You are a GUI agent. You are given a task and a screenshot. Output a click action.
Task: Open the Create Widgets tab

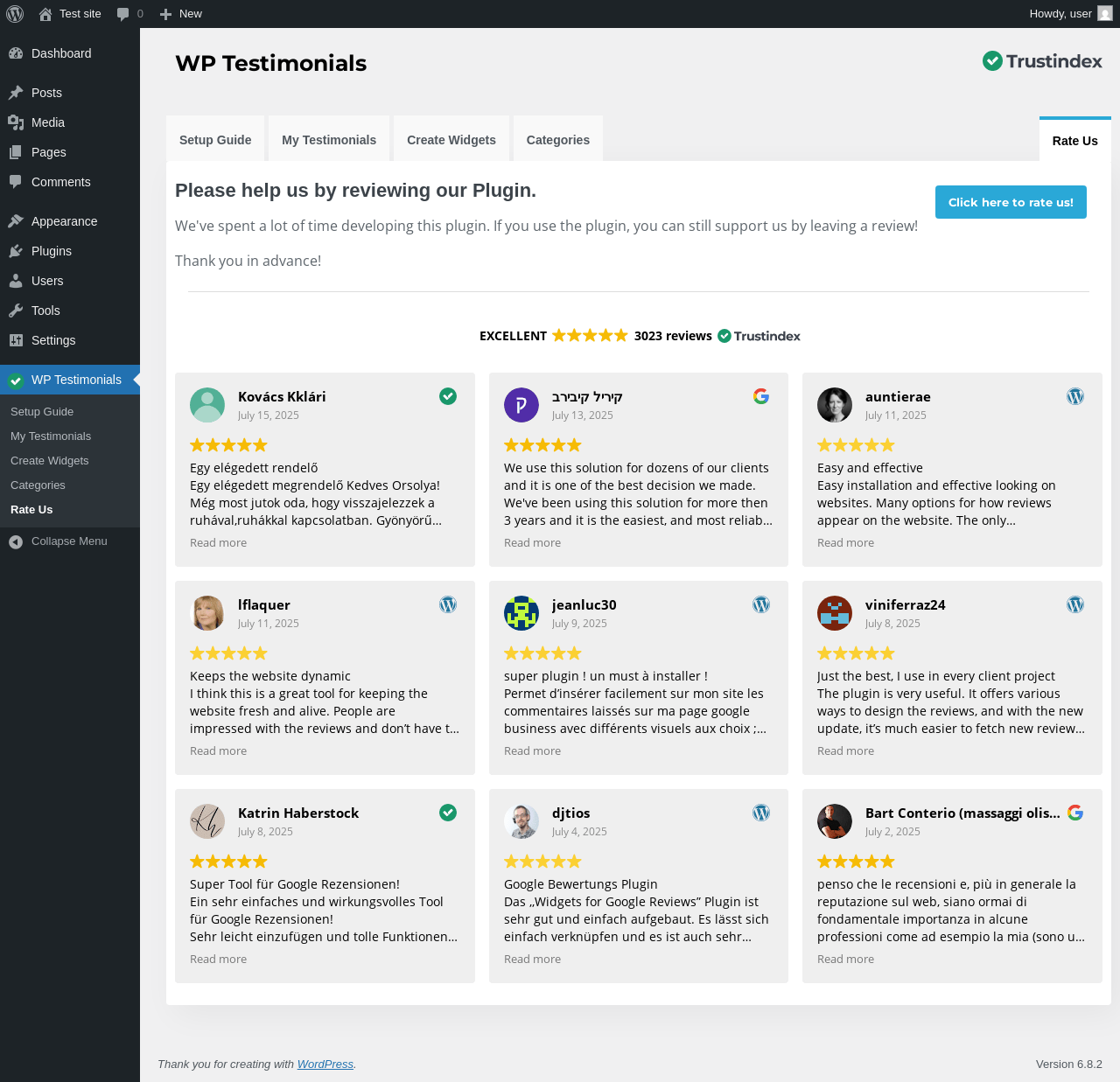(x=451, y=140)
